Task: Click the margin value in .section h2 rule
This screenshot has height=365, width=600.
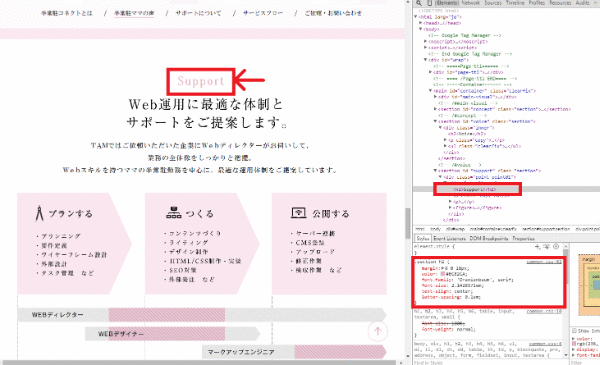Action: [458, 268]
